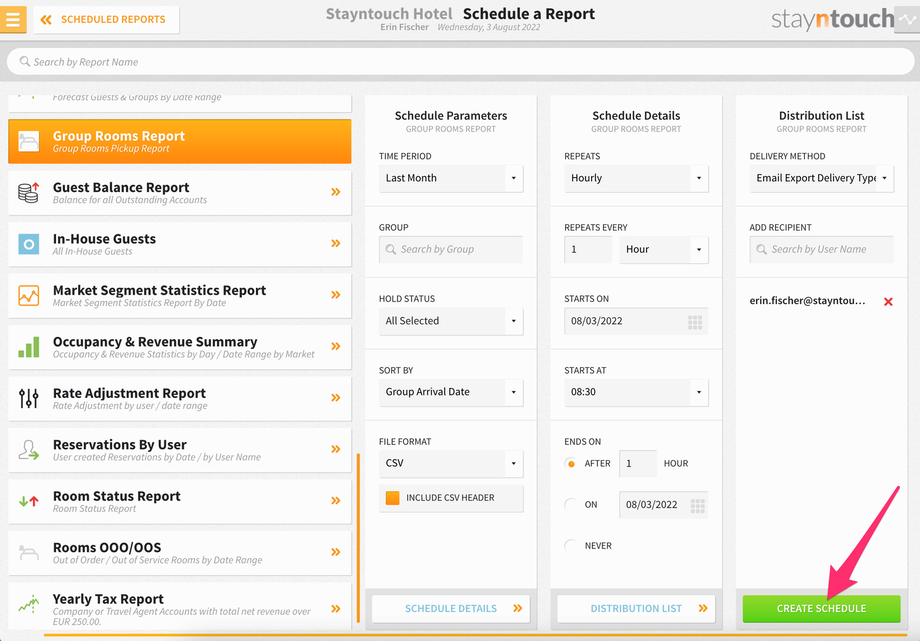Click the Rooms OOO/OOS title
This screenshot has height=641, width=920.
(x=107, y=548)
